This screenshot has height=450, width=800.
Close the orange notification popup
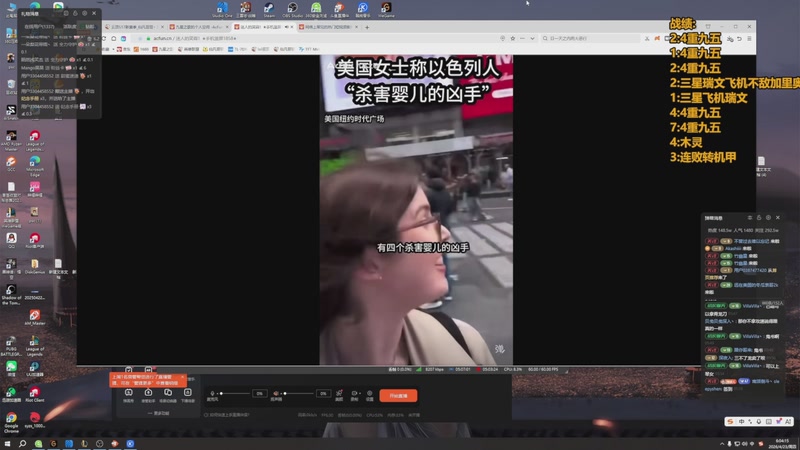(182, 377)
